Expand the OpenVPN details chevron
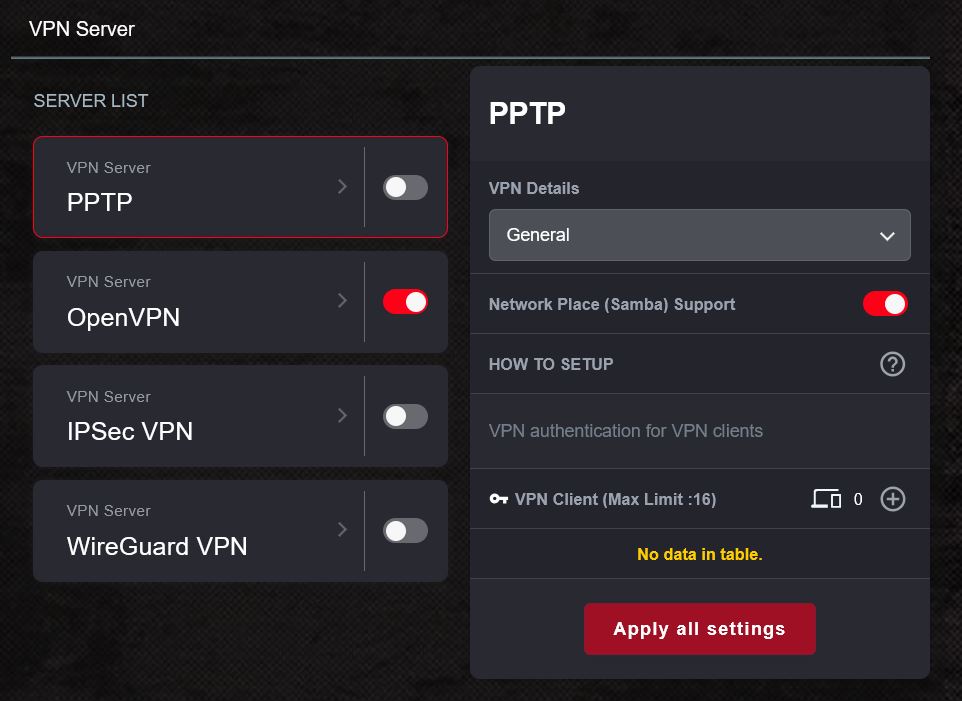 tap(342, 301)
